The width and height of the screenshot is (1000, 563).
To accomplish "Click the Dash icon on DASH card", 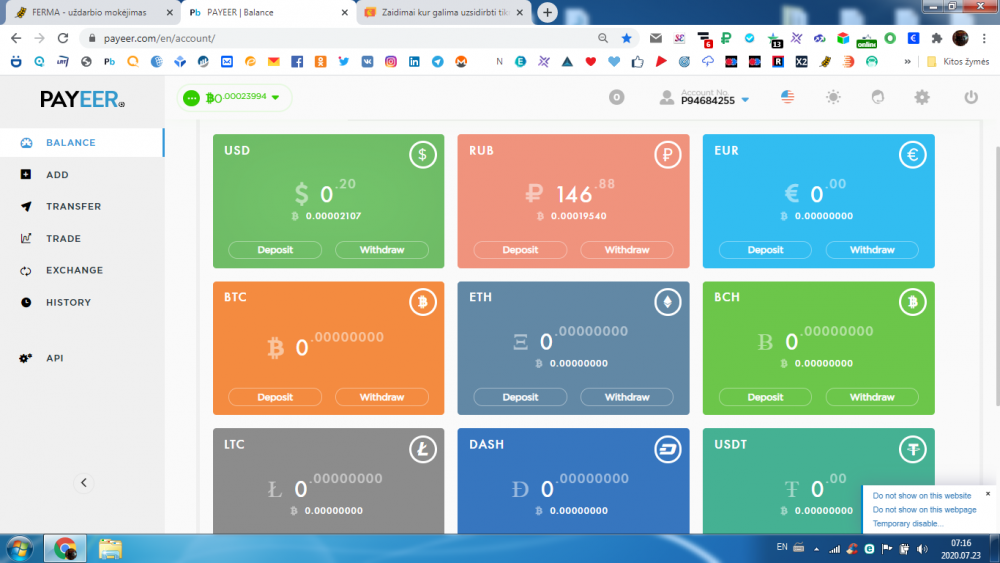I will pos(667,450).
